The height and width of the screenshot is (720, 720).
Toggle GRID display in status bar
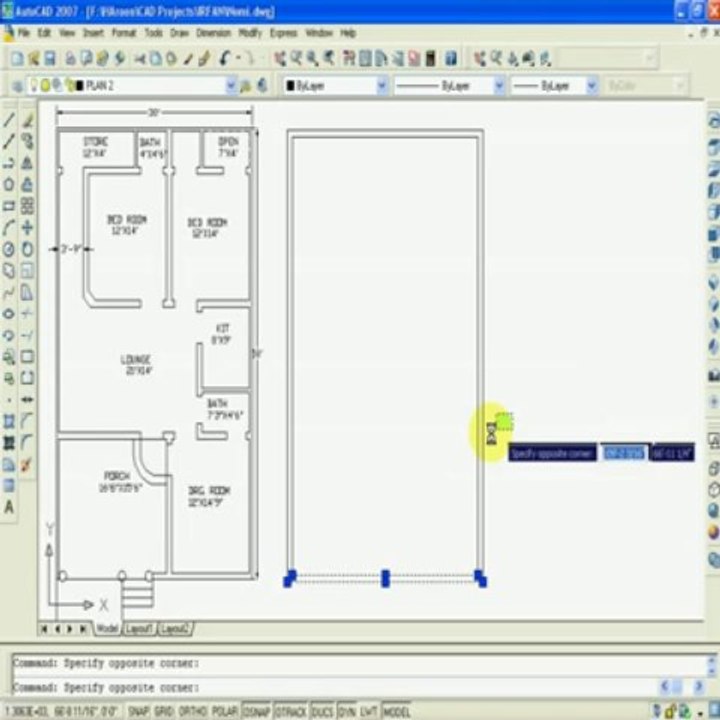coord(163,712)
